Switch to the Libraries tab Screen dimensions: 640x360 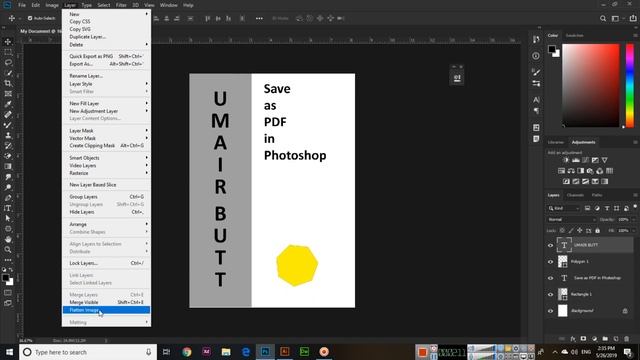(x=556, y=142)
